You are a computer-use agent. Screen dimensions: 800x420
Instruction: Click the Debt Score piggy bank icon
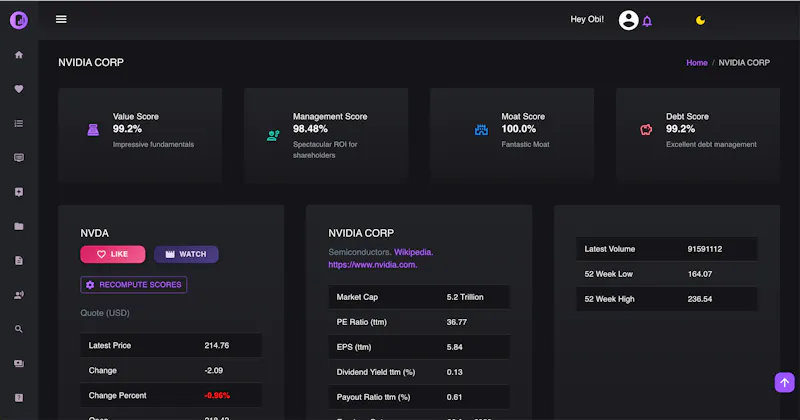[x=646, y=130]
